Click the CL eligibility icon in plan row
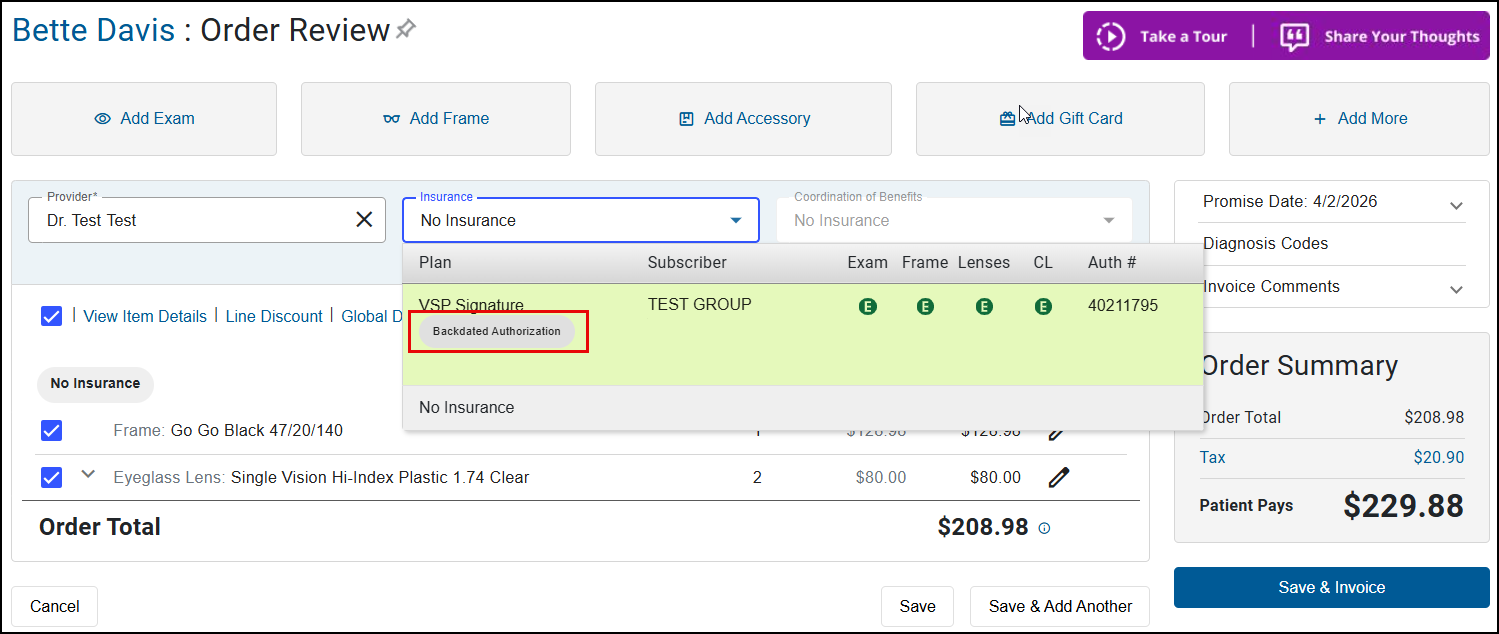The image size is (1499, 634). (x=1043, y=307)
